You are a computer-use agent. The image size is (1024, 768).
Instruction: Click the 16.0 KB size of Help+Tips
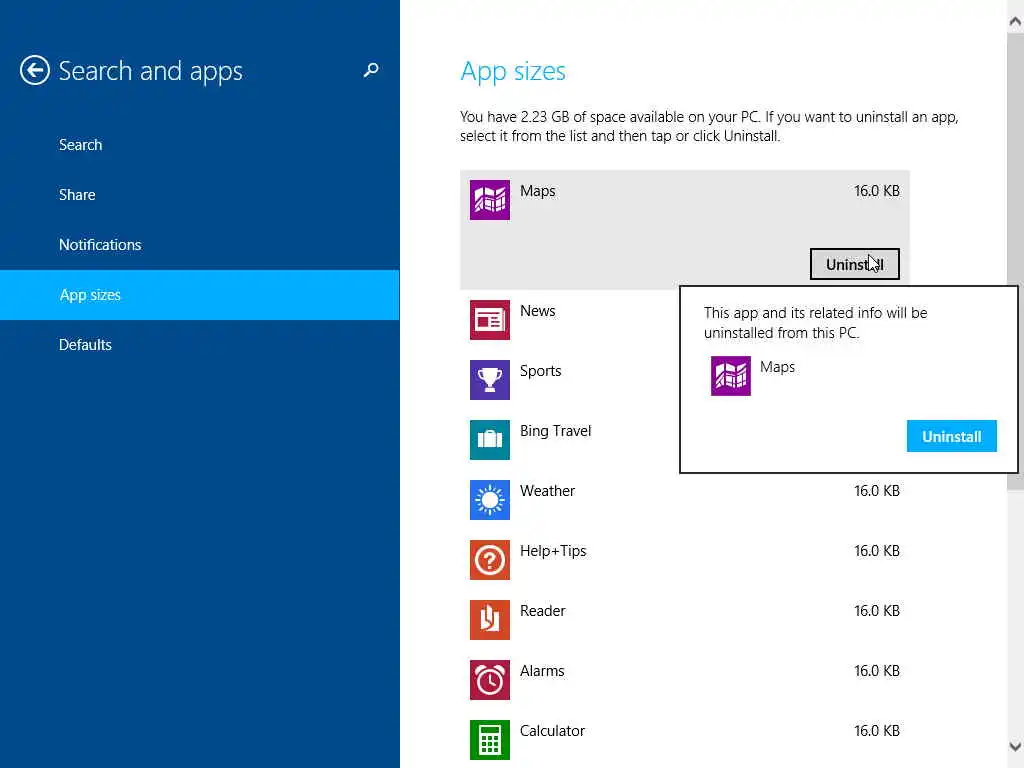pyautogui.click(x=877, y=551)
